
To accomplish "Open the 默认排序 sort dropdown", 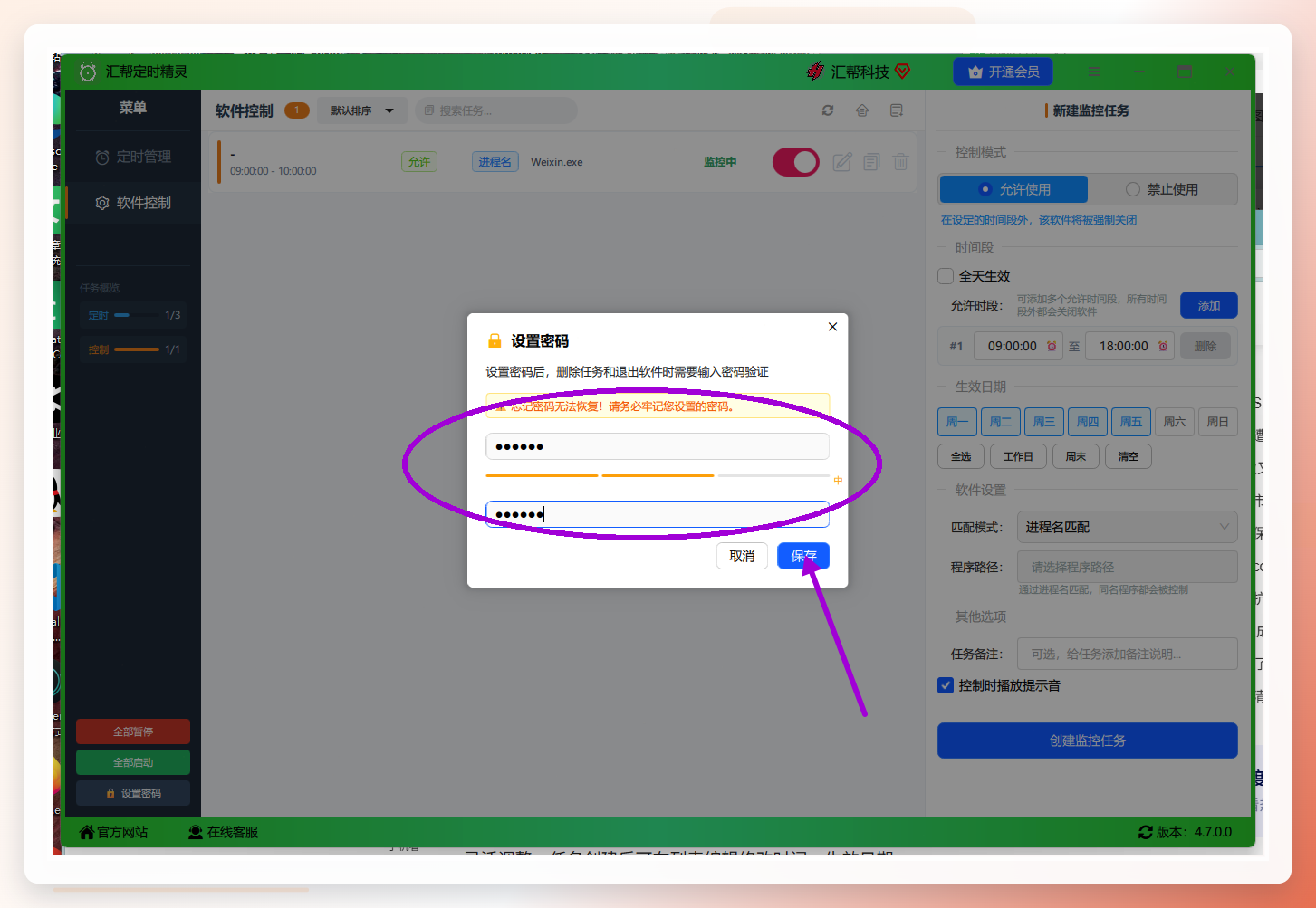I will tap(362, 110).
